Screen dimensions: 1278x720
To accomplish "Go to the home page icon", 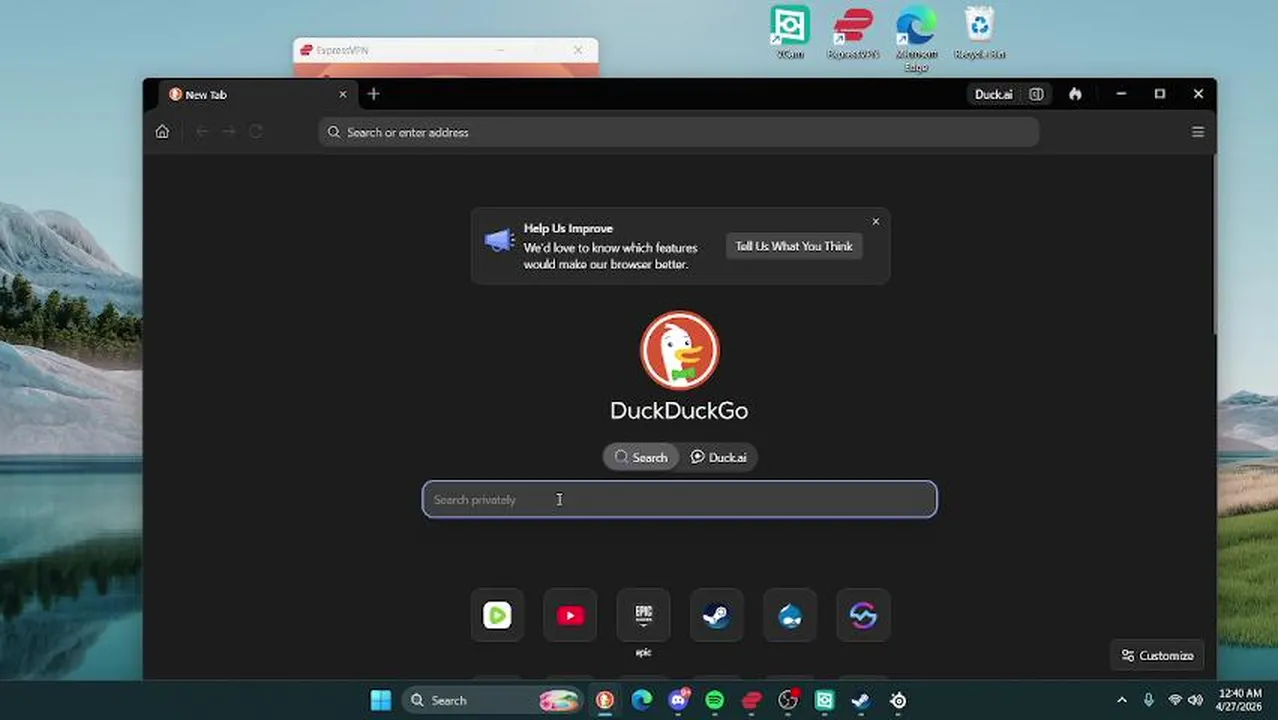I will pyautogui.click(x=162, y=132).
